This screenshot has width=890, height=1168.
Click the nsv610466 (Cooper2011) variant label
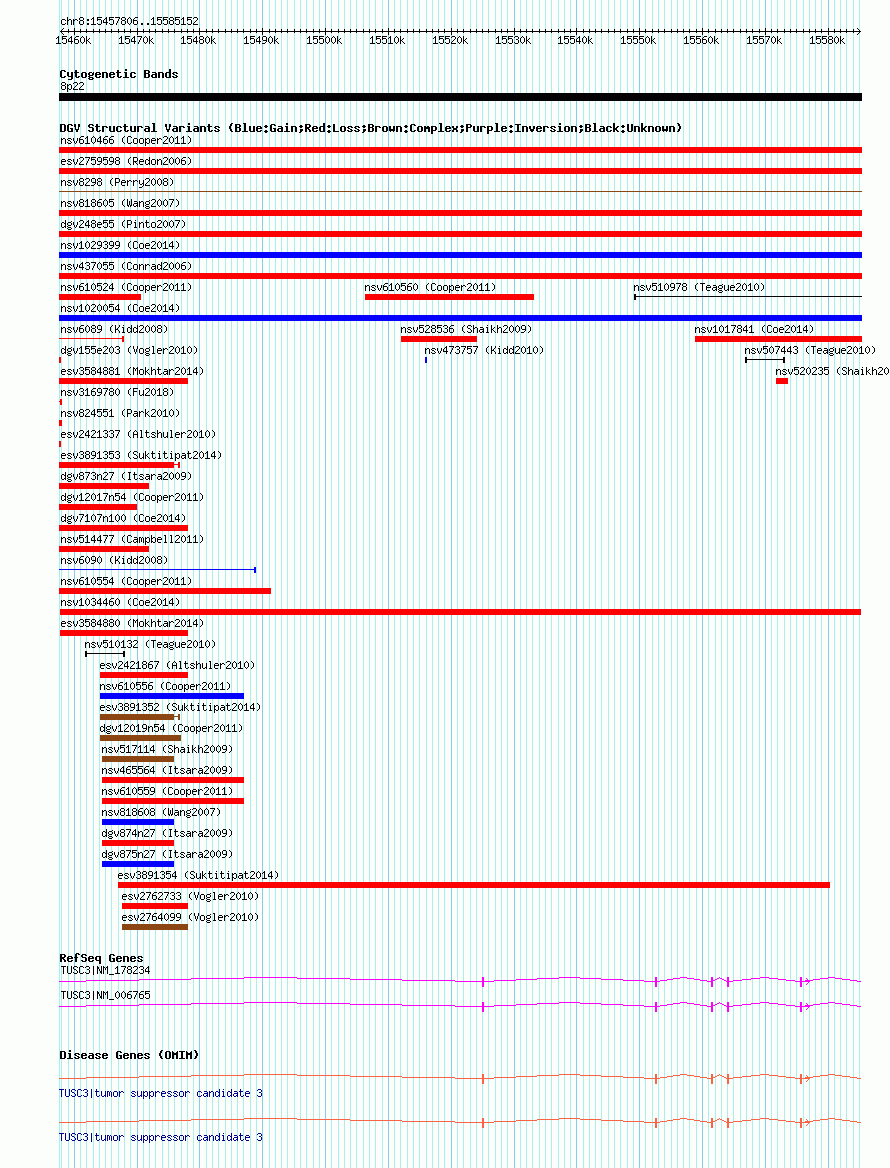(x=126, y=140)
